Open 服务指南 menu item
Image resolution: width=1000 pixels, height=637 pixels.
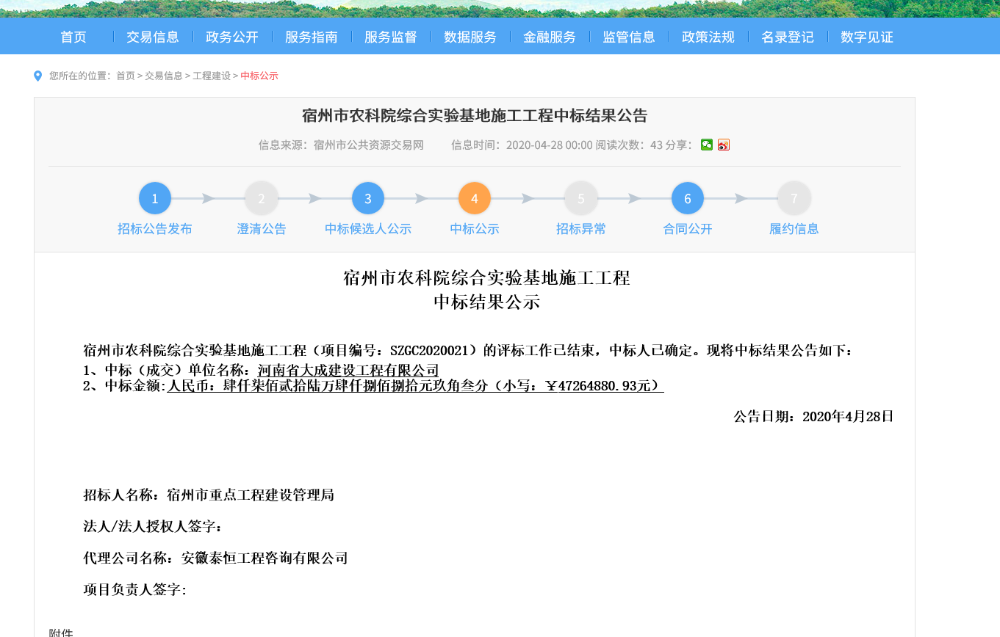(x=311, y=37)
